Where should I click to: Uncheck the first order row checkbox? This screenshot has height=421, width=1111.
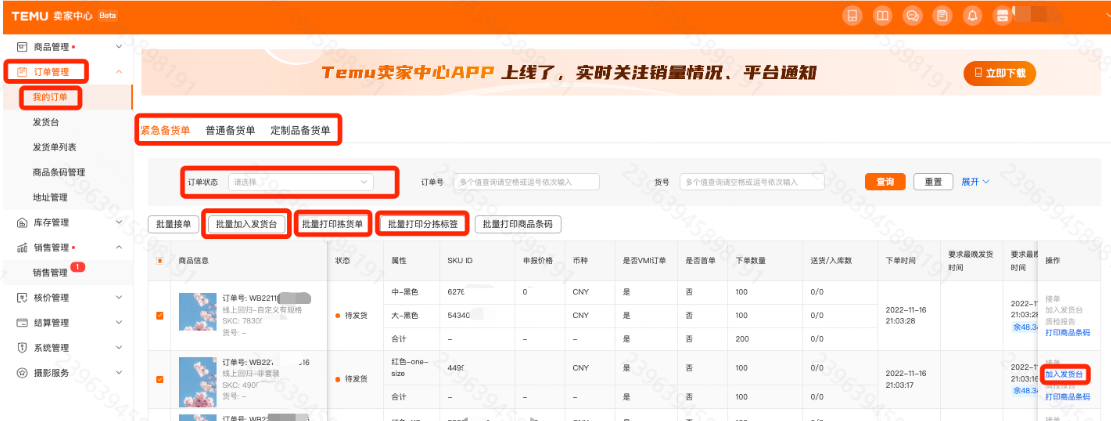(159, 315)
